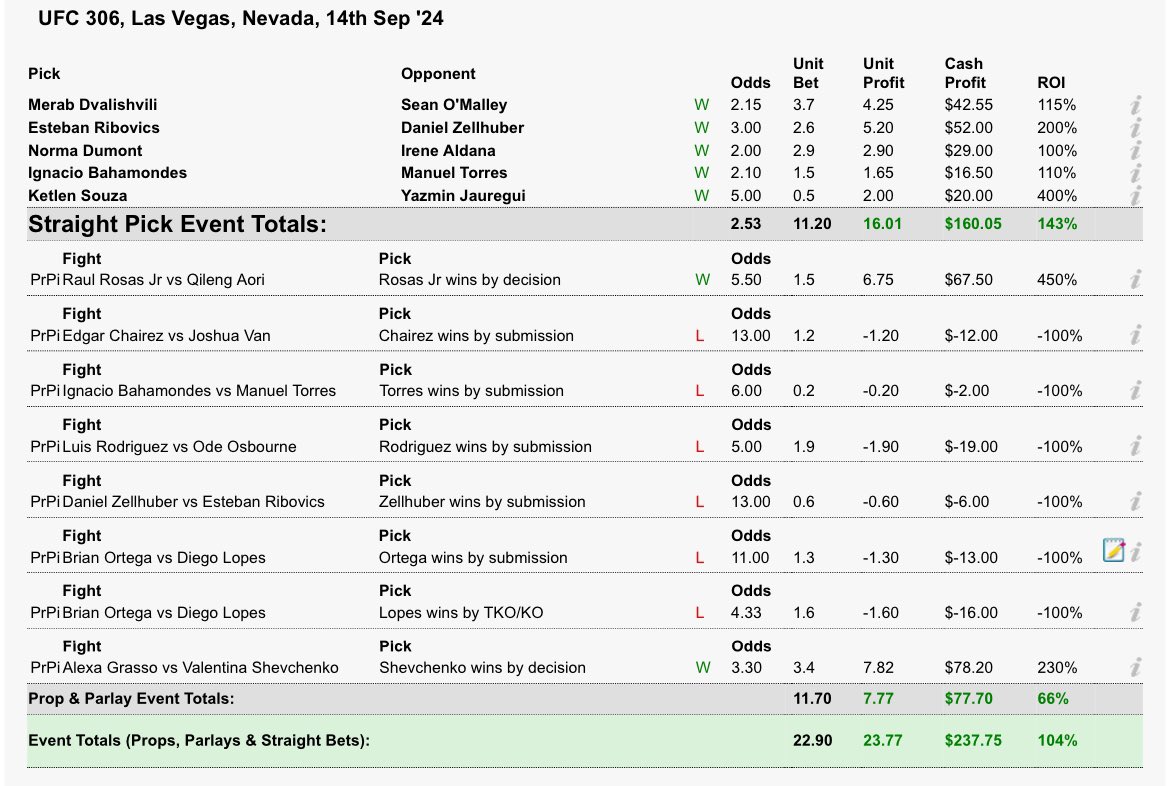Open info icon for Ortega submission prop

pos(1135,552)
